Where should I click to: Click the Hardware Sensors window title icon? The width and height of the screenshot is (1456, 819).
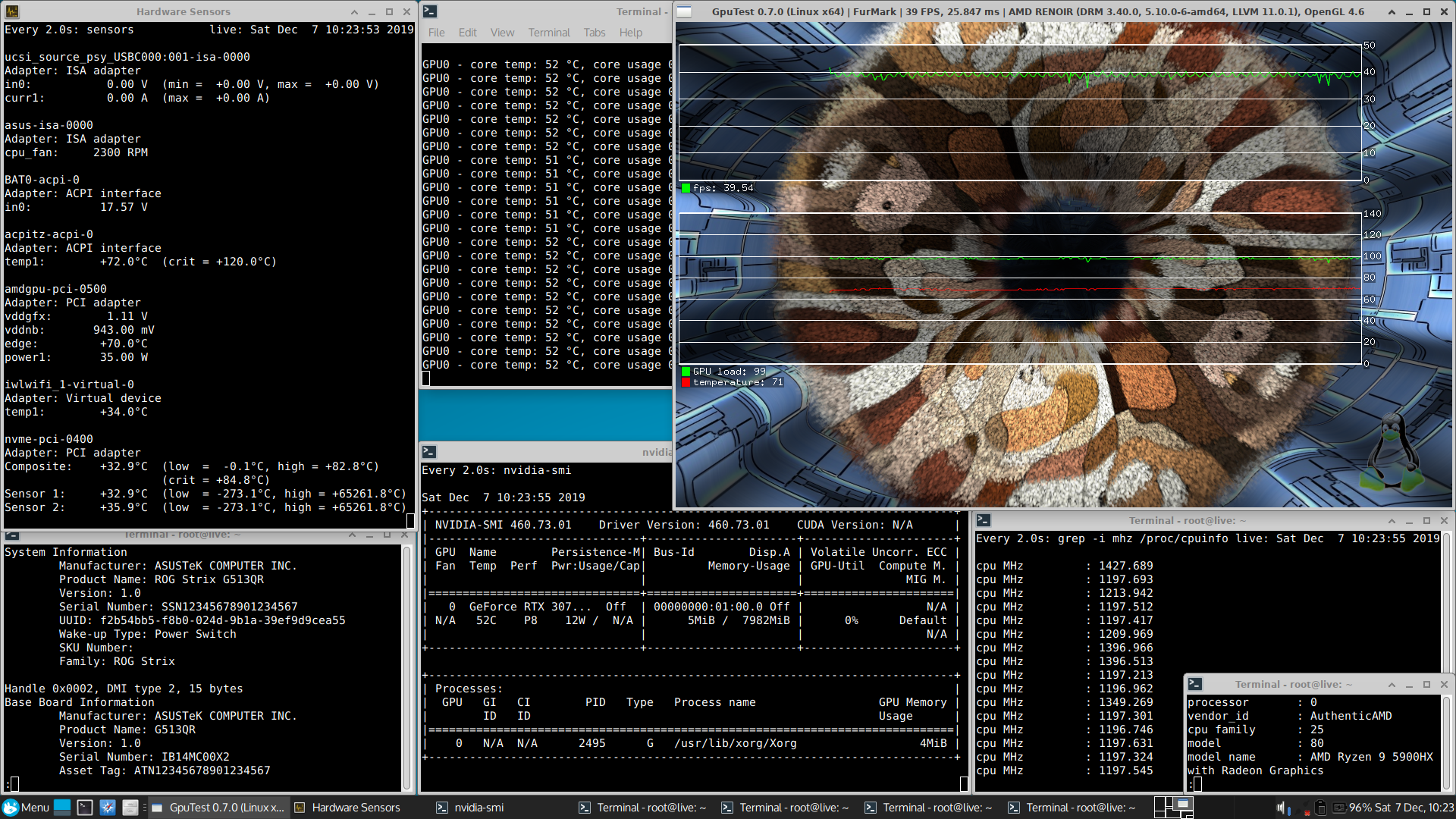(12, 11)
